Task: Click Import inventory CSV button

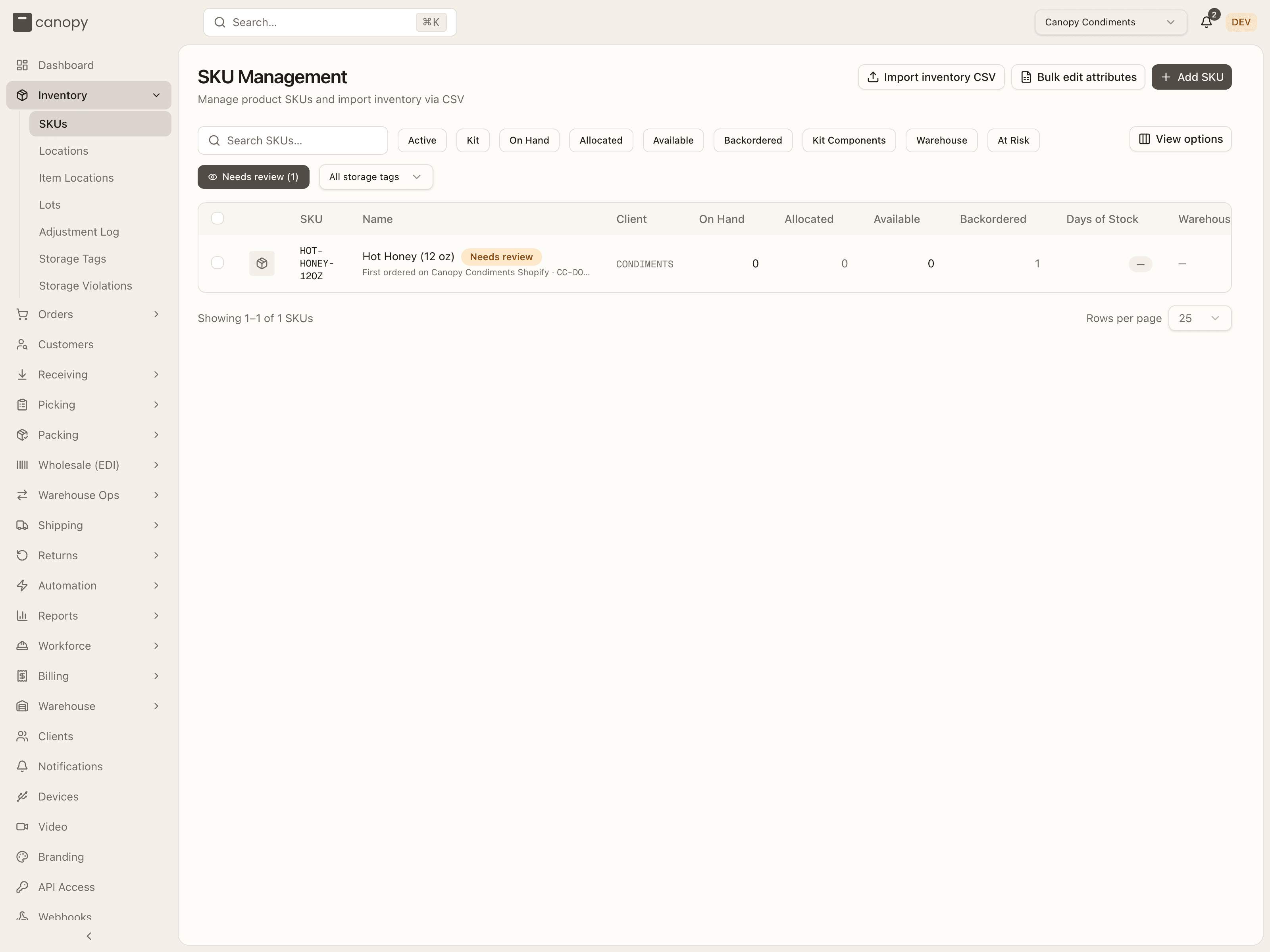Action: pyautogui.click(x=931, y=77)
